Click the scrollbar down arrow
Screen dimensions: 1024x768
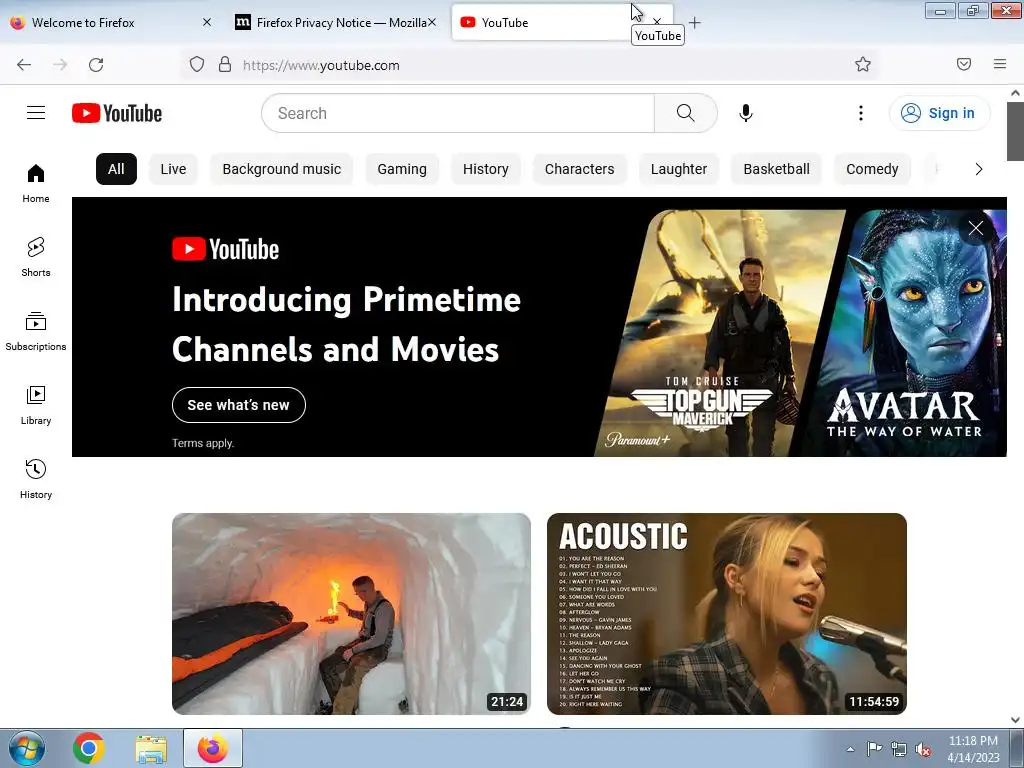click(x=1015, y=720)
